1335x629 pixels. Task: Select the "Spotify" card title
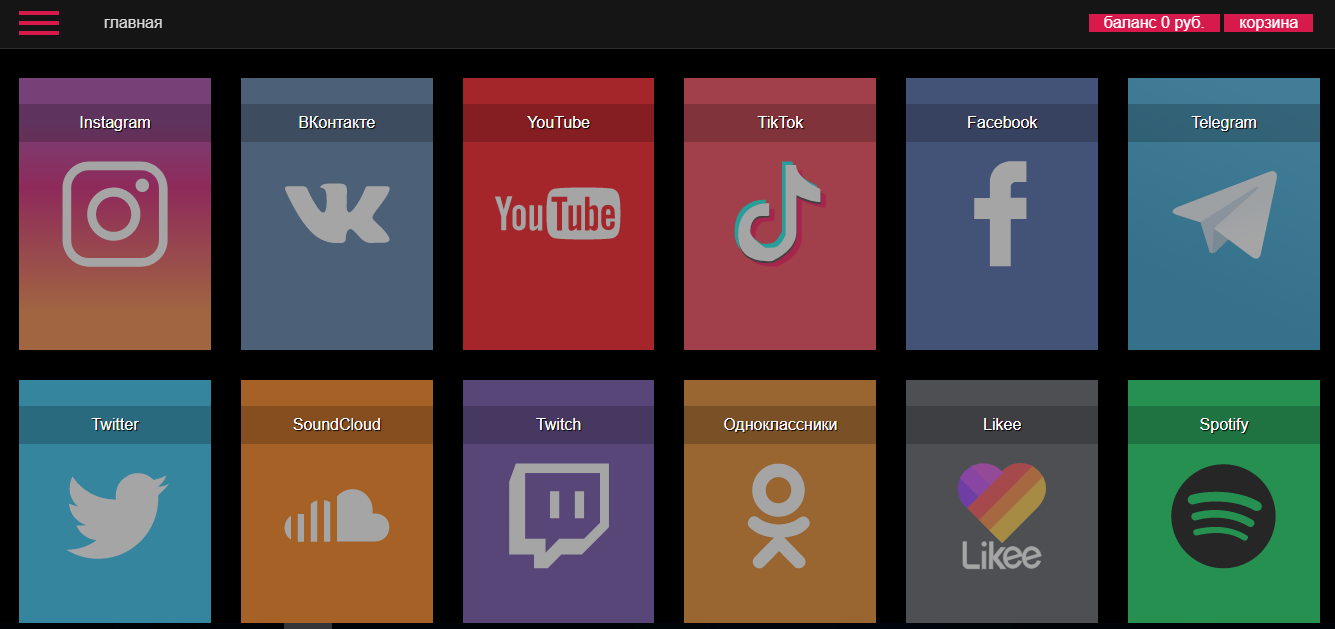tap(1224, 425)
